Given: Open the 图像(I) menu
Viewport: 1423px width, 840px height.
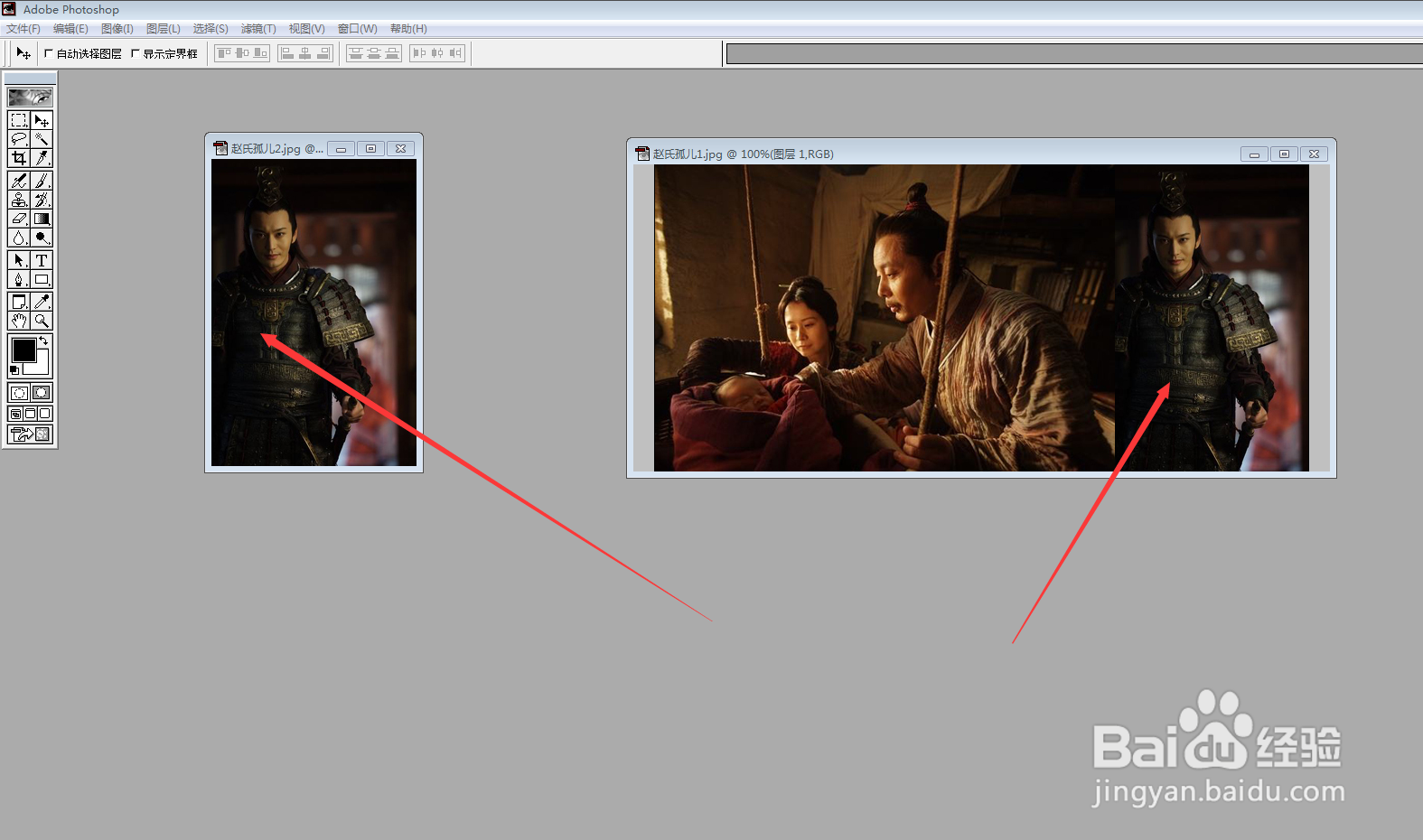Looking at the screenshot, I should [117, 29].
